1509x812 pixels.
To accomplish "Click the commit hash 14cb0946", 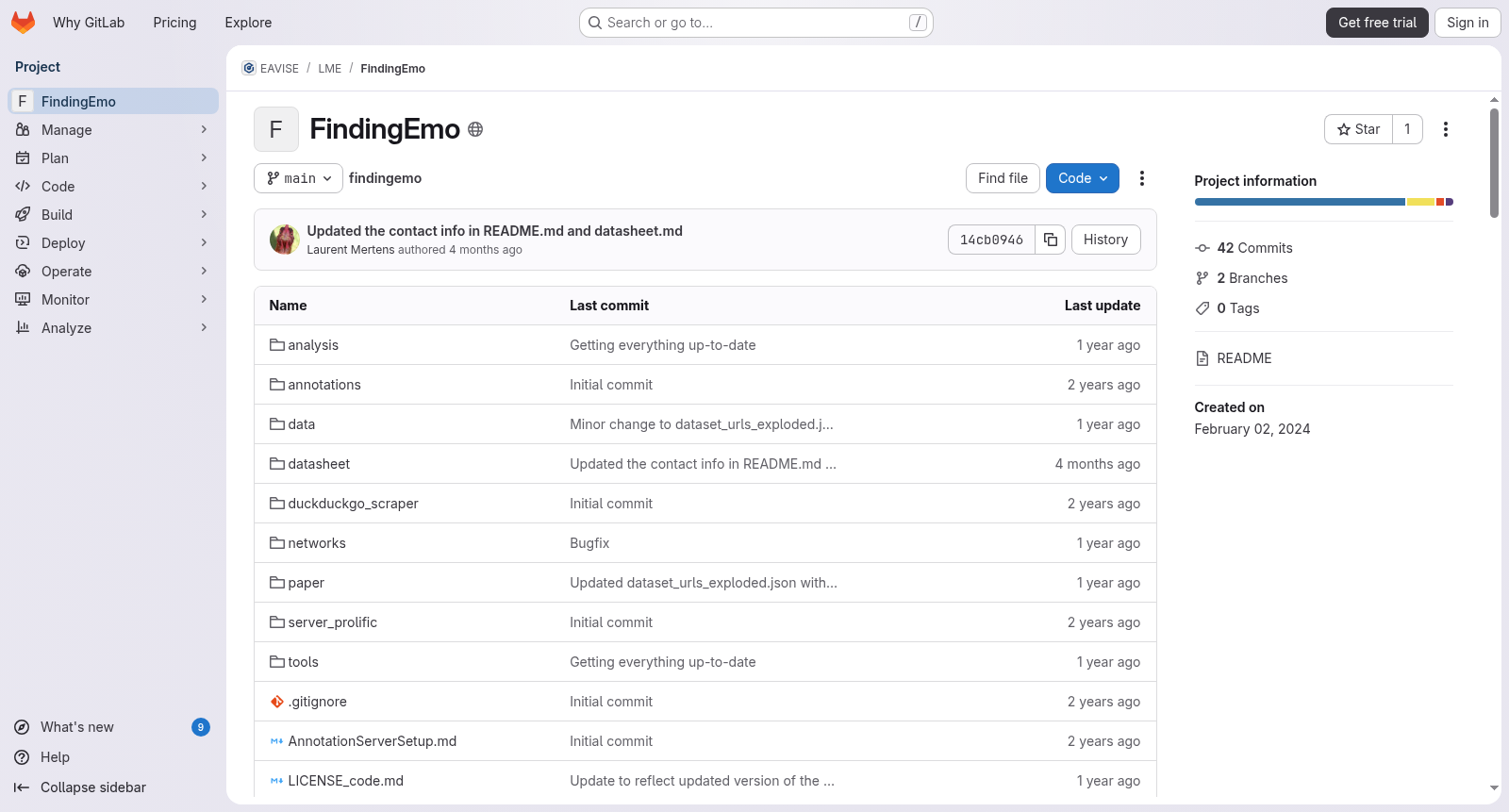I will point(991,240).
